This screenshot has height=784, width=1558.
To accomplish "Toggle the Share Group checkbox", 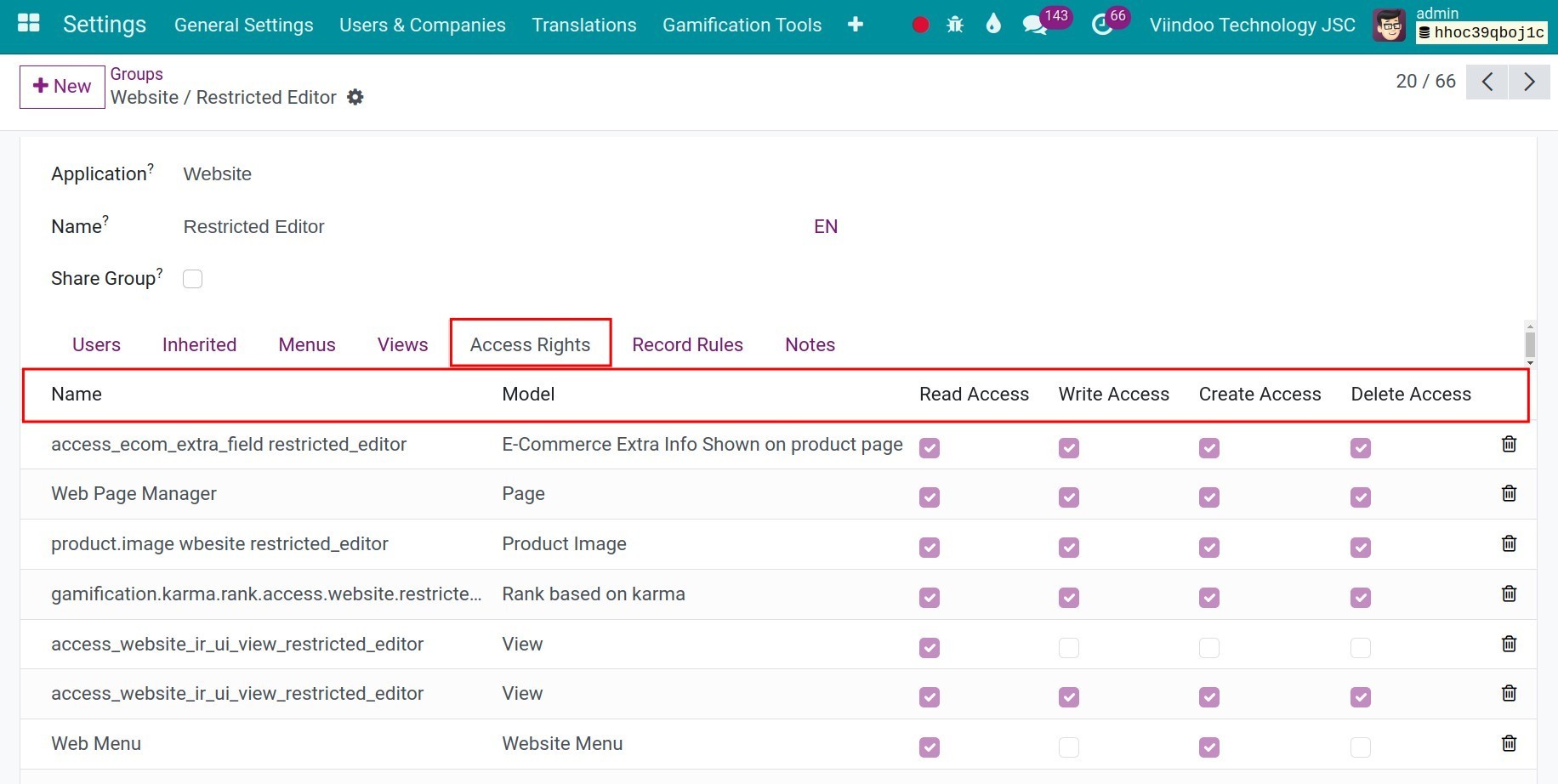I will [193, 279].
